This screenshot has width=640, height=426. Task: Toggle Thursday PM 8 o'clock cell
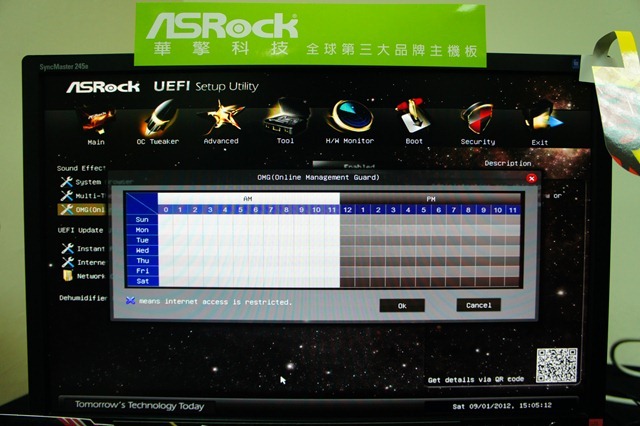click(469, 260)
